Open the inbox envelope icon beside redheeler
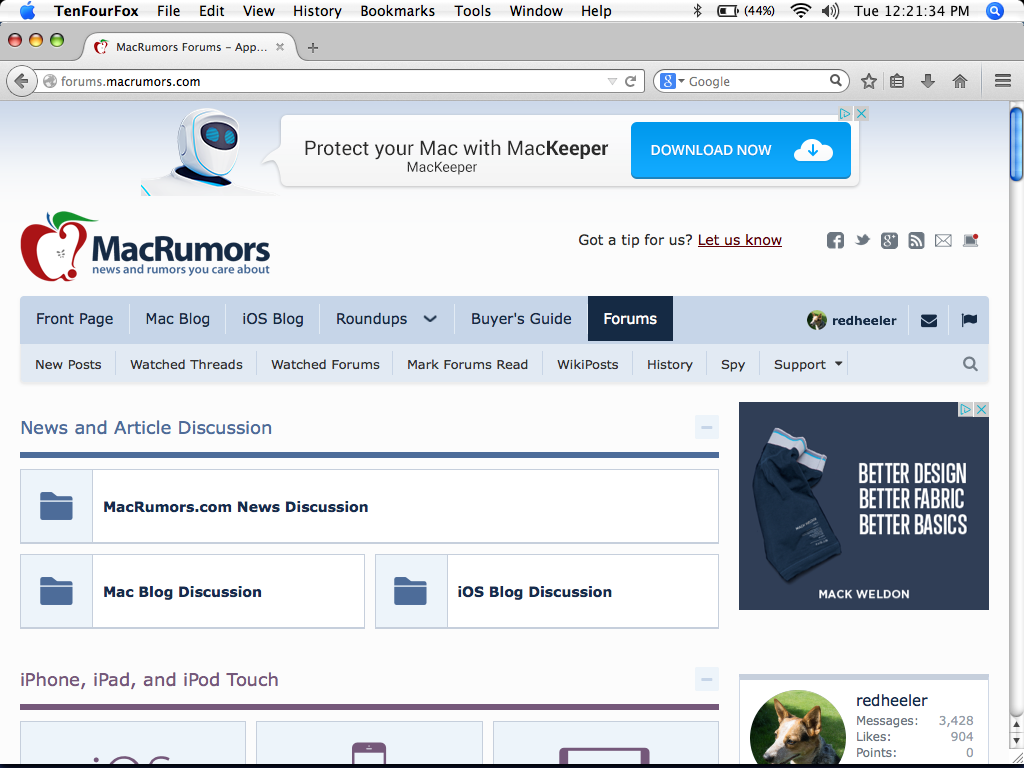 (929, 321)
